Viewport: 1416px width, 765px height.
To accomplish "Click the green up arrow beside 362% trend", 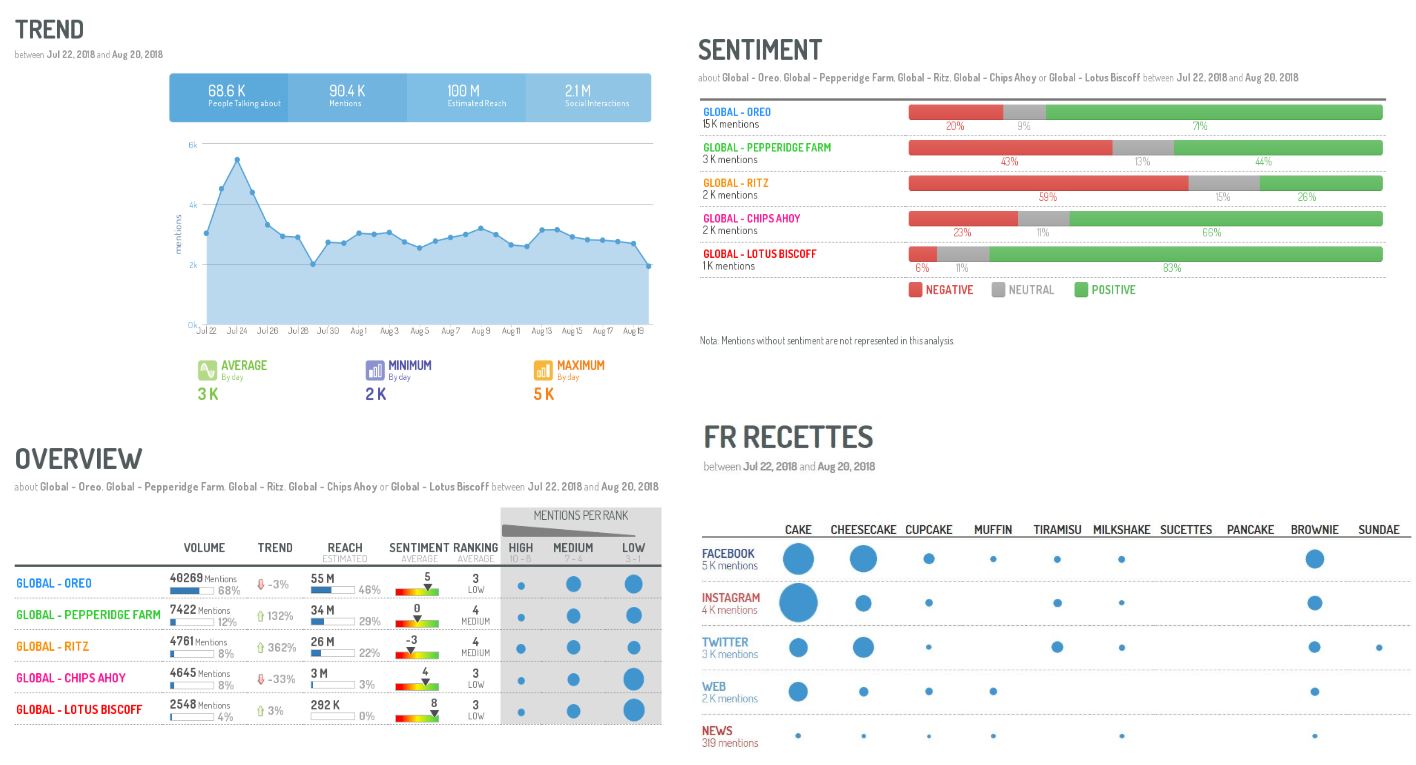I will 261,648.
